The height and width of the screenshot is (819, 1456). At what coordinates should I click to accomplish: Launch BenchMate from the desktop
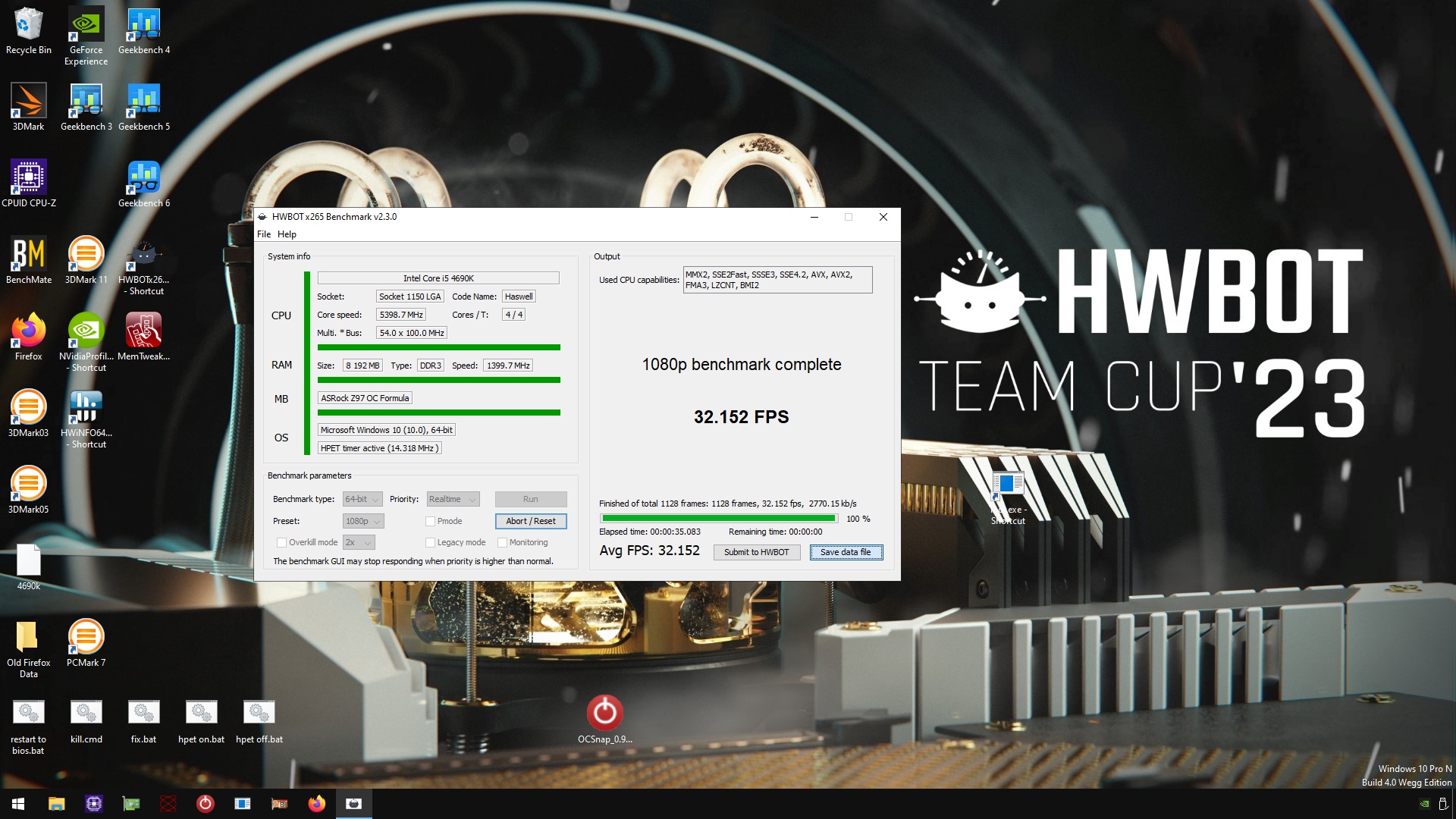(x=28, y=260)
